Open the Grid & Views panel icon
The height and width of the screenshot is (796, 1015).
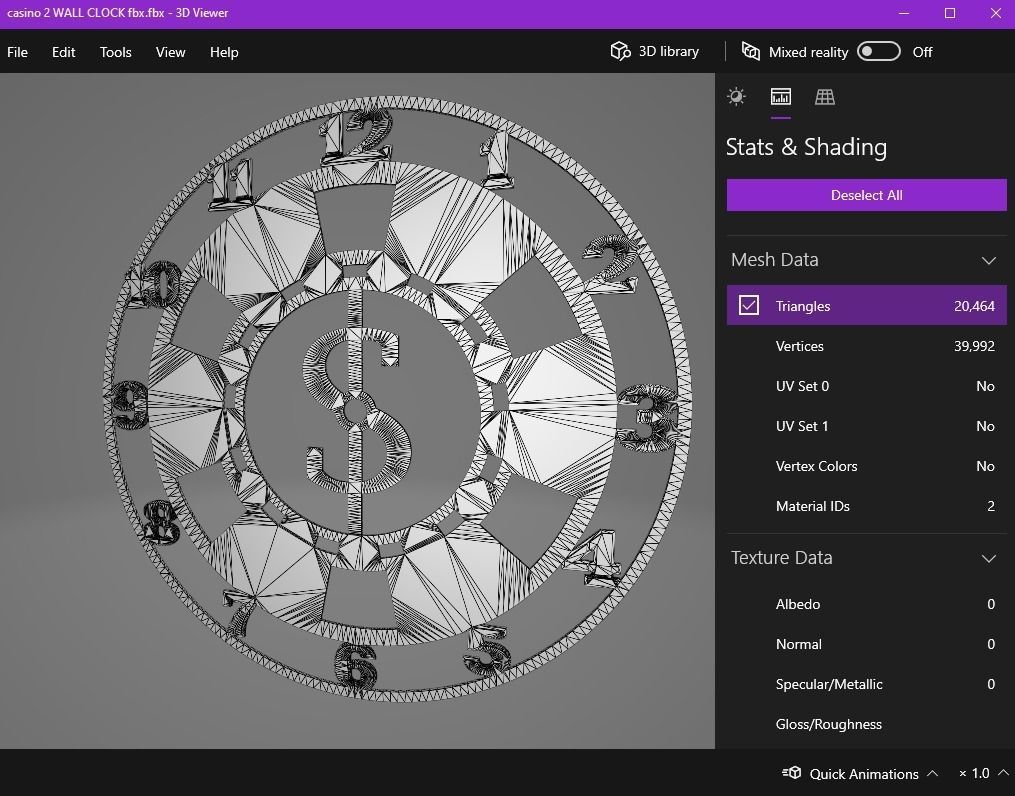(824, 96)
